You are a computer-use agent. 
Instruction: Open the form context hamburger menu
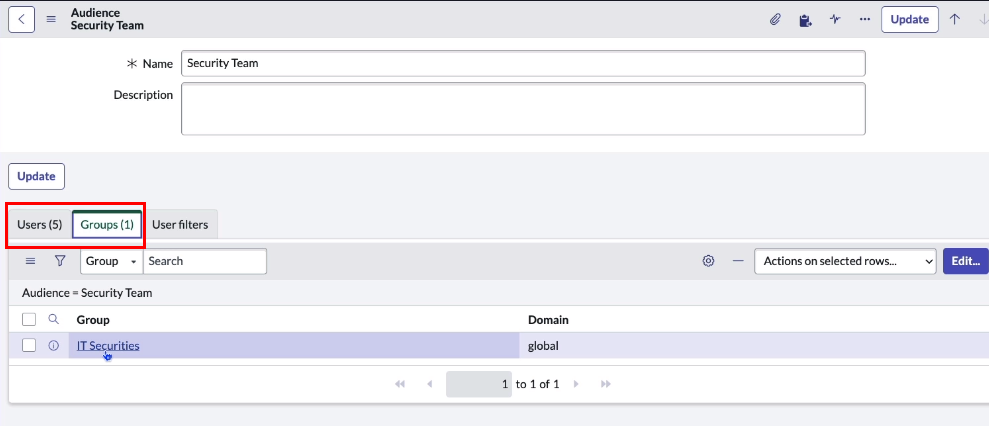click(51, 19)
